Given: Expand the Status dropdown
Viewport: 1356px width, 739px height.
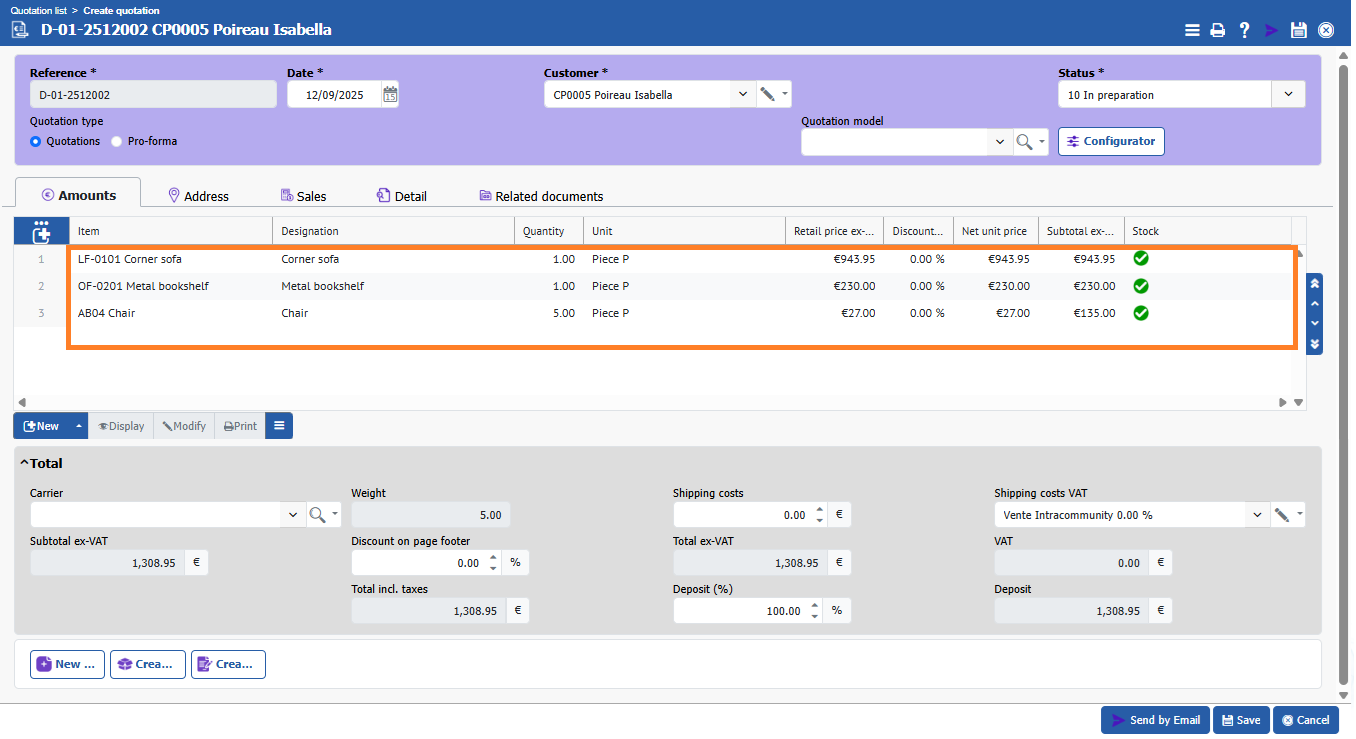Looking at the screenshot, I should pos(1287,95).
